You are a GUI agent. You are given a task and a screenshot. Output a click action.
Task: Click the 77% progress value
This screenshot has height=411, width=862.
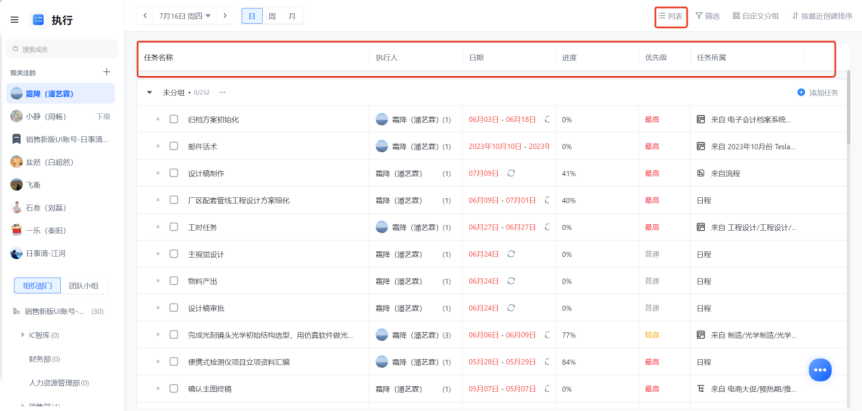(569, 335)
